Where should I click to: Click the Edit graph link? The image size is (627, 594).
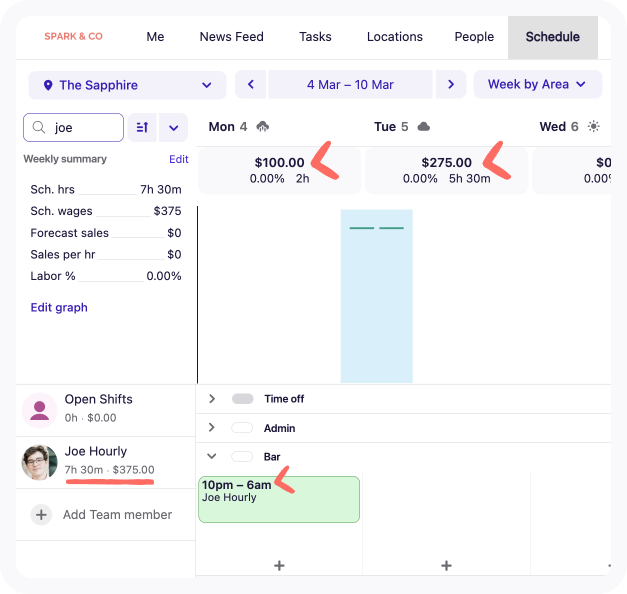click(59, 307)
